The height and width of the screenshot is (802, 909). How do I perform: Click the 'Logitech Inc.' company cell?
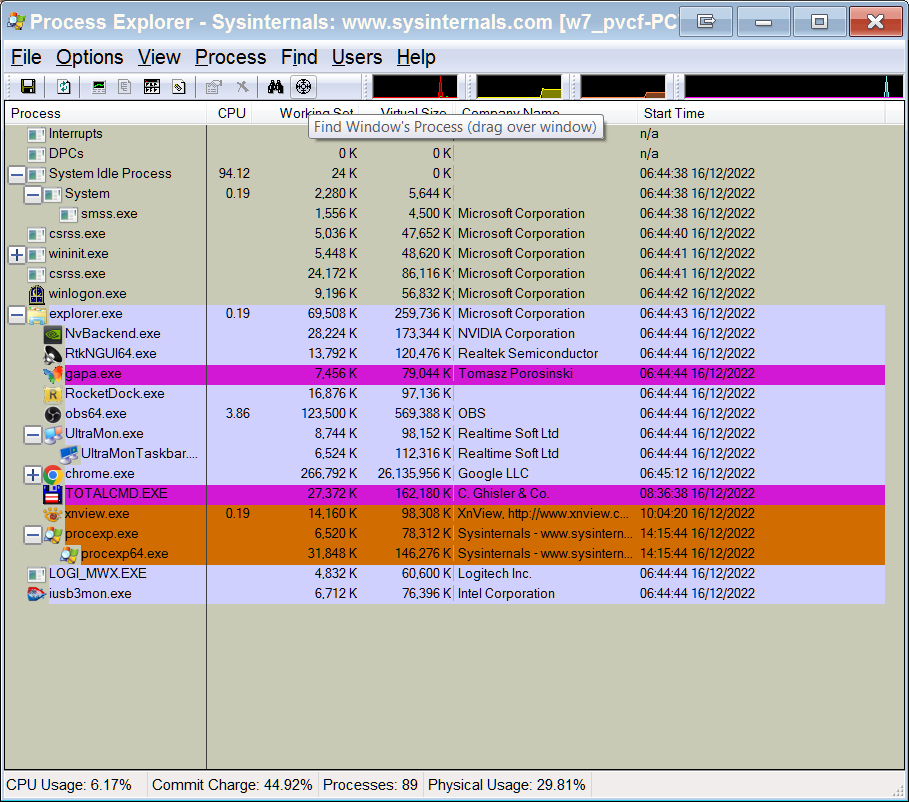click(495, 574)
